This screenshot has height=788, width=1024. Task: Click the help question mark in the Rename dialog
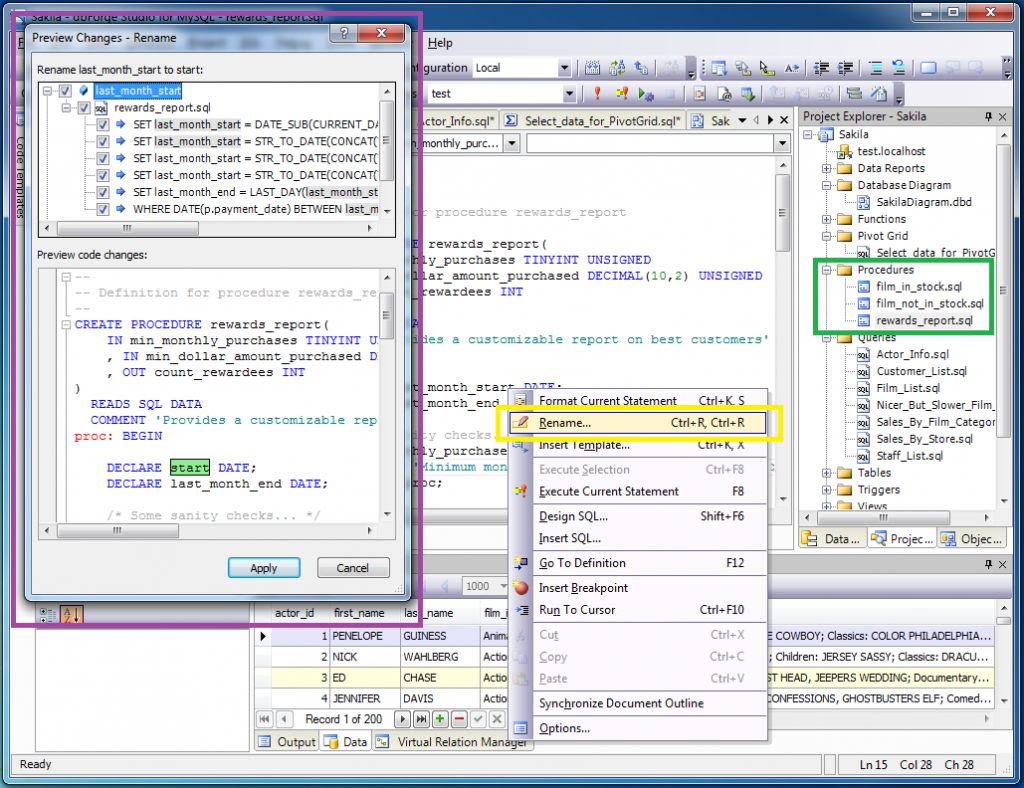(x=344, y=34)
